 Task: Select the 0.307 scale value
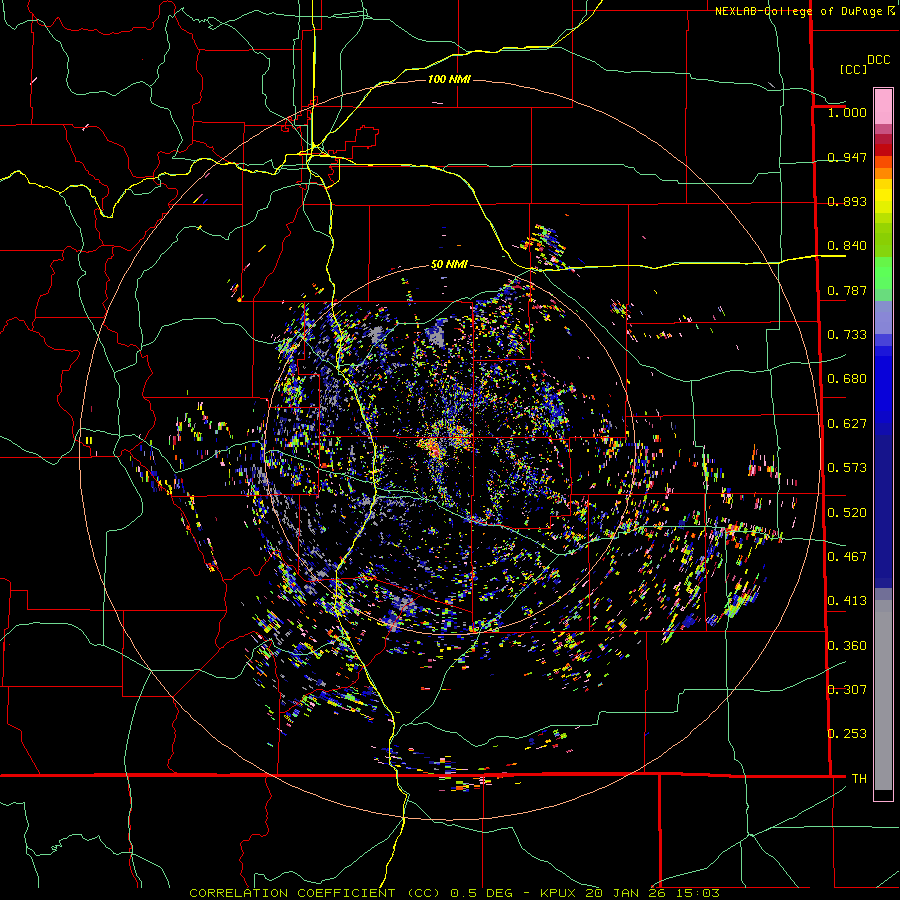[x=847, y=690]
